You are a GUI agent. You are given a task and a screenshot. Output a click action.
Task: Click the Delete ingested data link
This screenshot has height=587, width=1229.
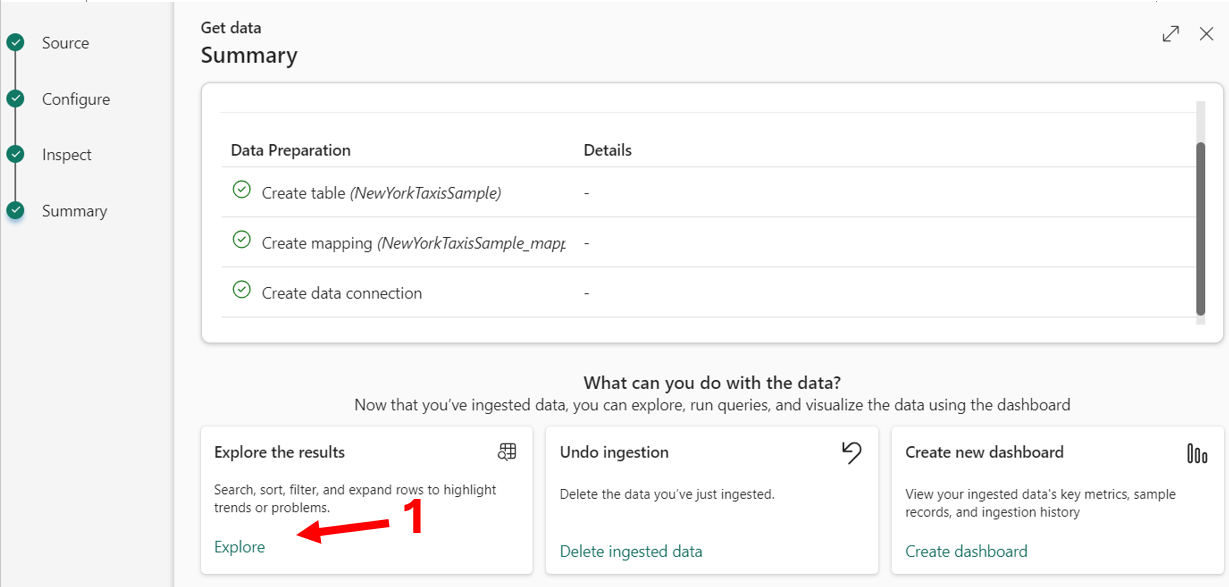(631, 551)
